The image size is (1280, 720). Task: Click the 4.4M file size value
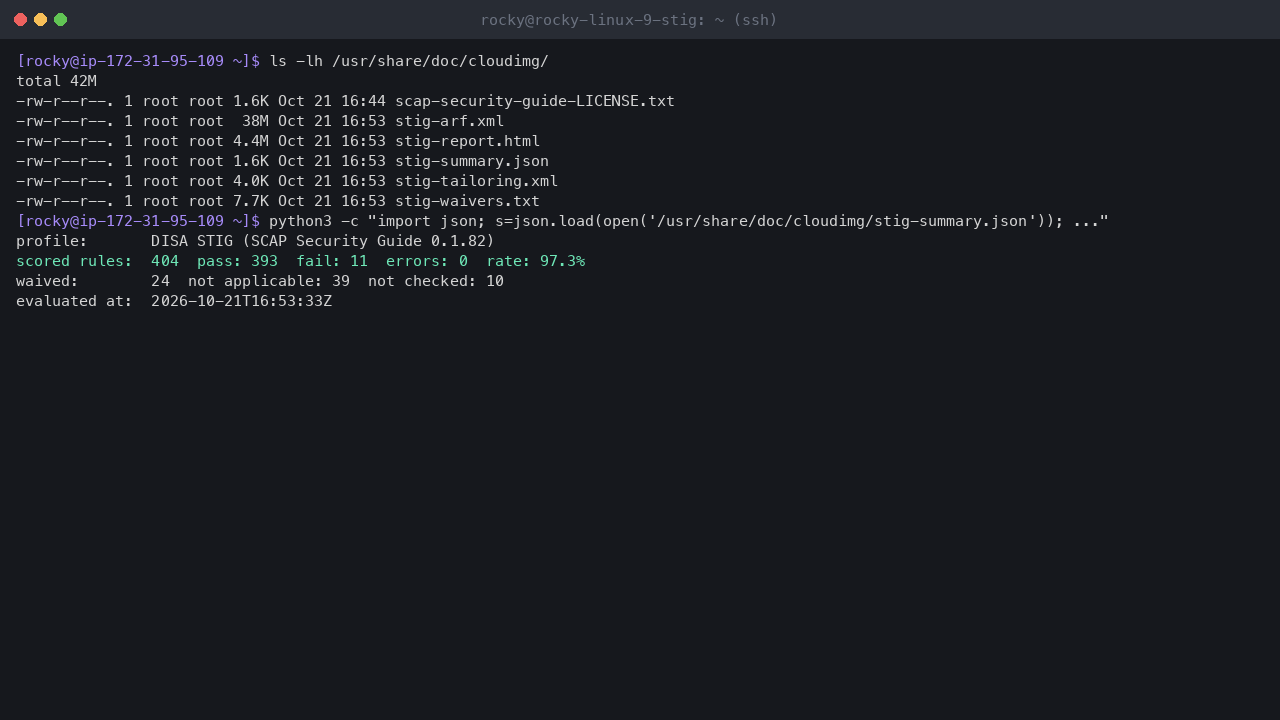[251, 141]
